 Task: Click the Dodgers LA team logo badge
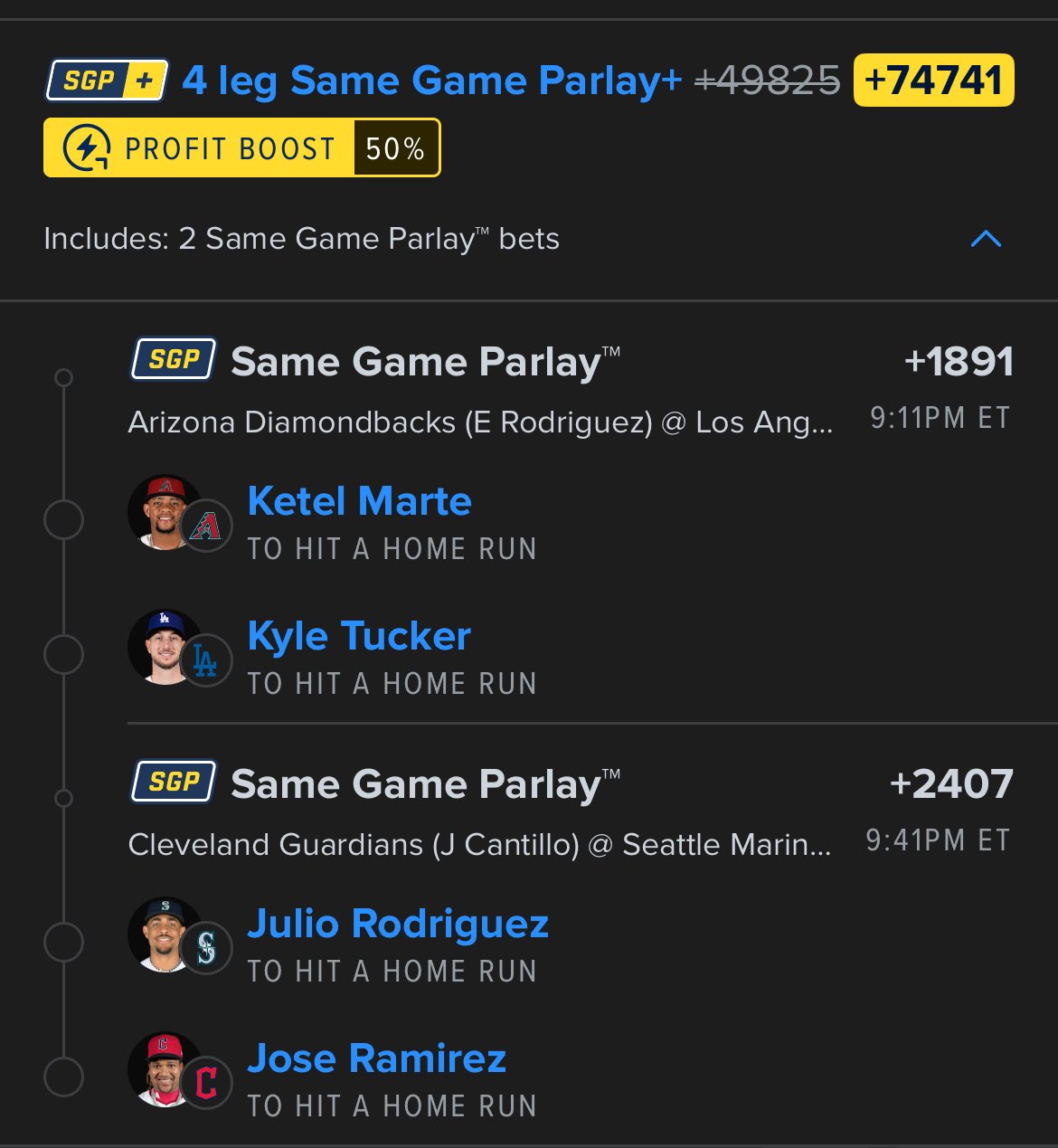206,660
